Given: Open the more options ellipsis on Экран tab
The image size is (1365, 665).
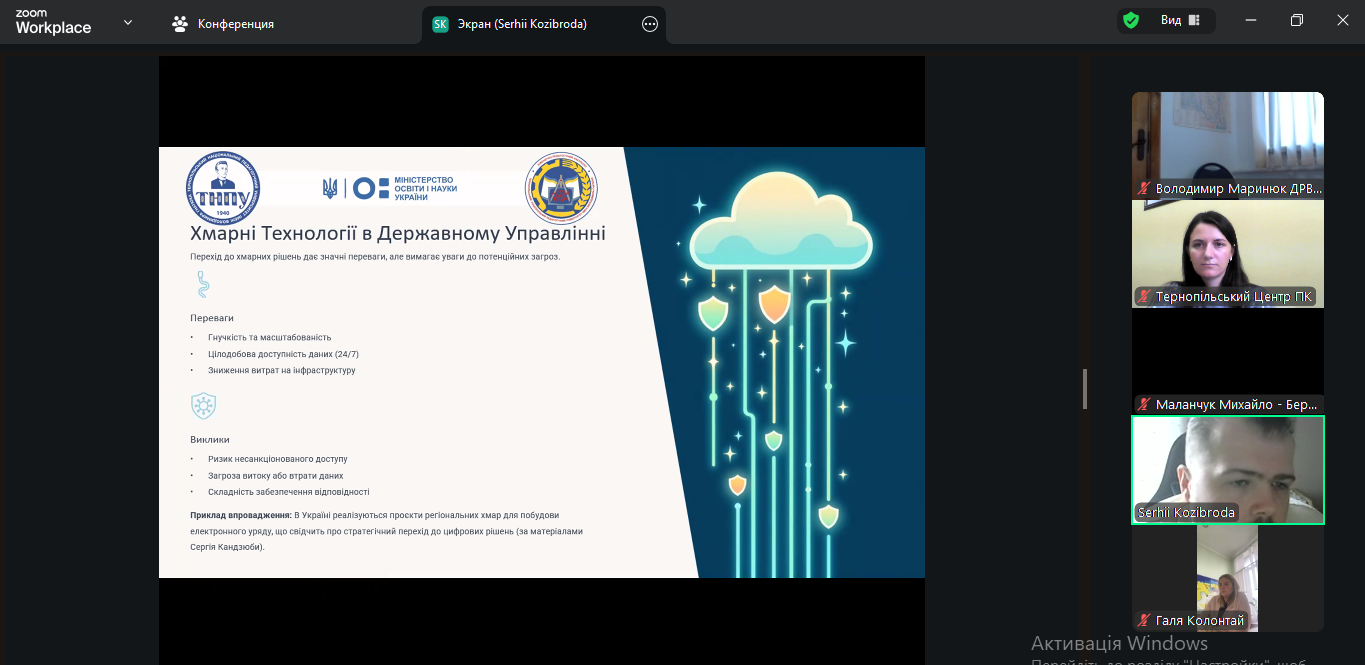Looking at the screenshot, I should coord(650,24).
